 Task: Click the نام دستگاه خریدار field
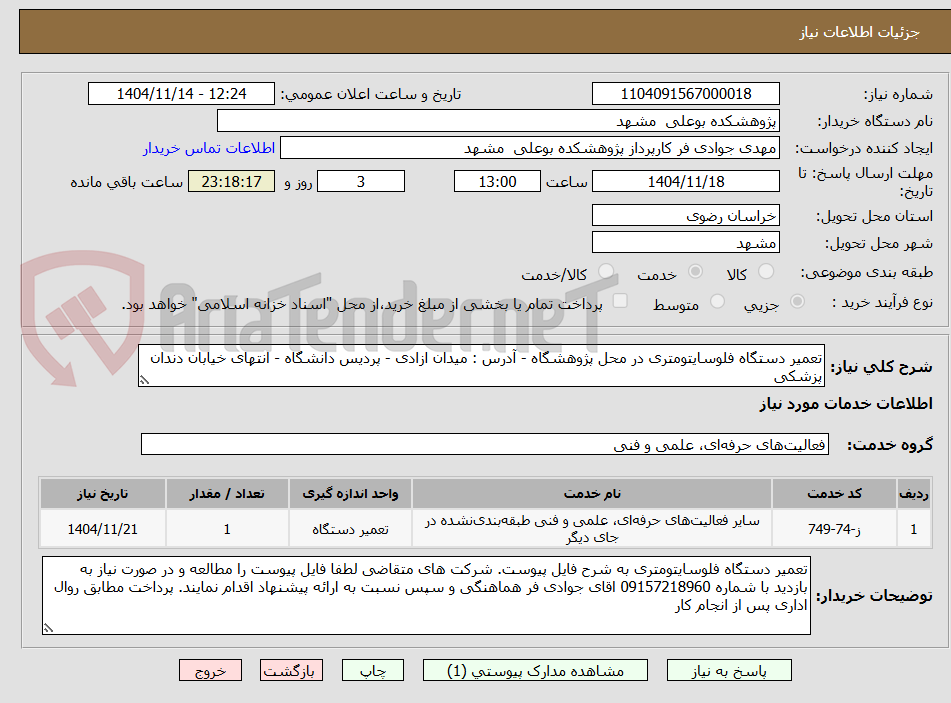point(498,121)
